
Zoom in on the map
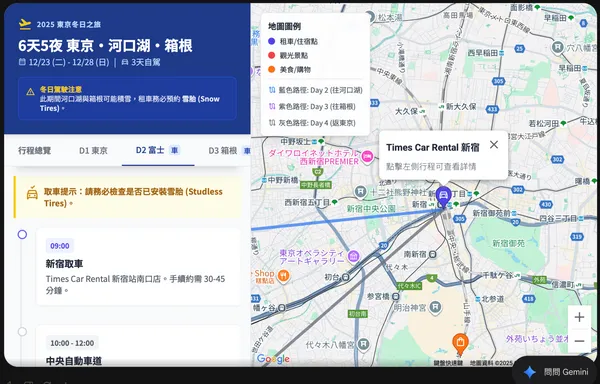tap(579, 317)
